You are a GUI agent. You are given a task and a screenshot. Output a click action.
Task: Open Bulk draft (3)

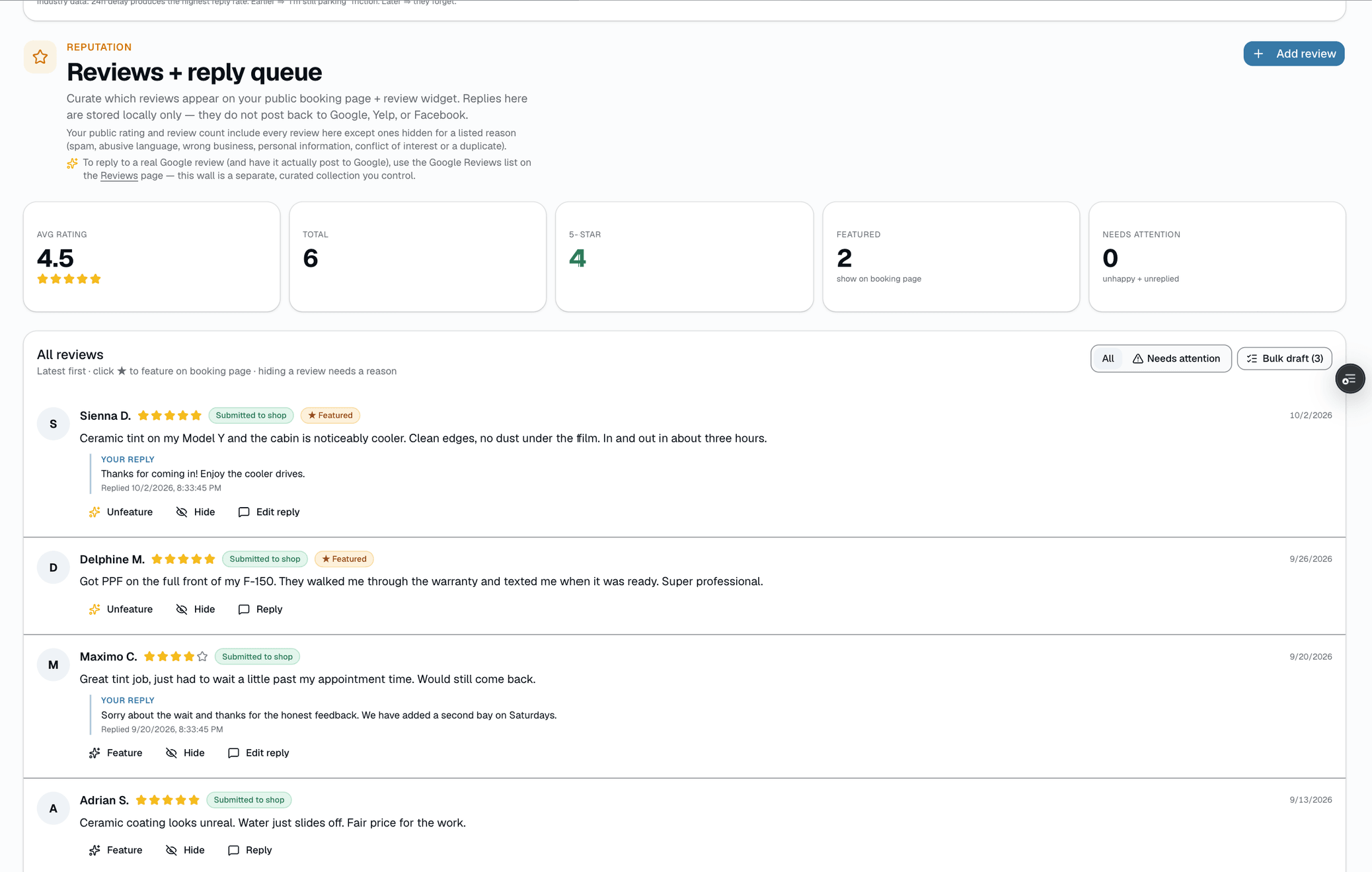pos(1284,358)
